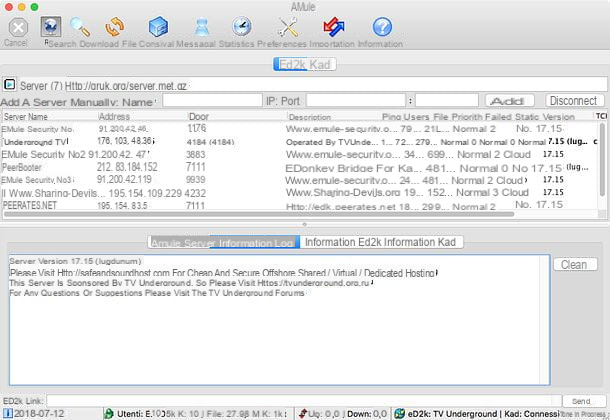Open the server.met.gz URL link

[126, 86]
